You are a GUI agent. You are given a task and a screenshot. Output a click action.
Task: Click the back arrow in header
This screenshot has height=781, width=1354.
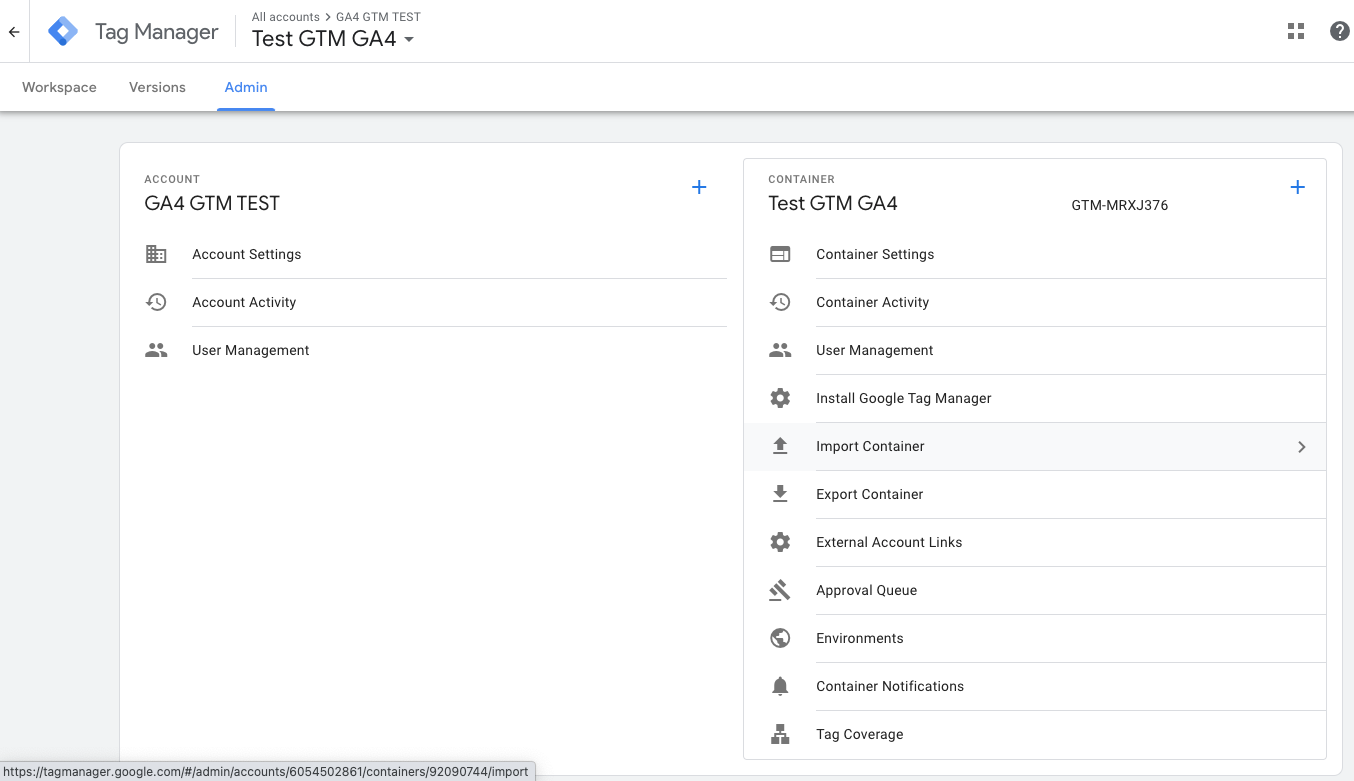(x=14, y=32)
